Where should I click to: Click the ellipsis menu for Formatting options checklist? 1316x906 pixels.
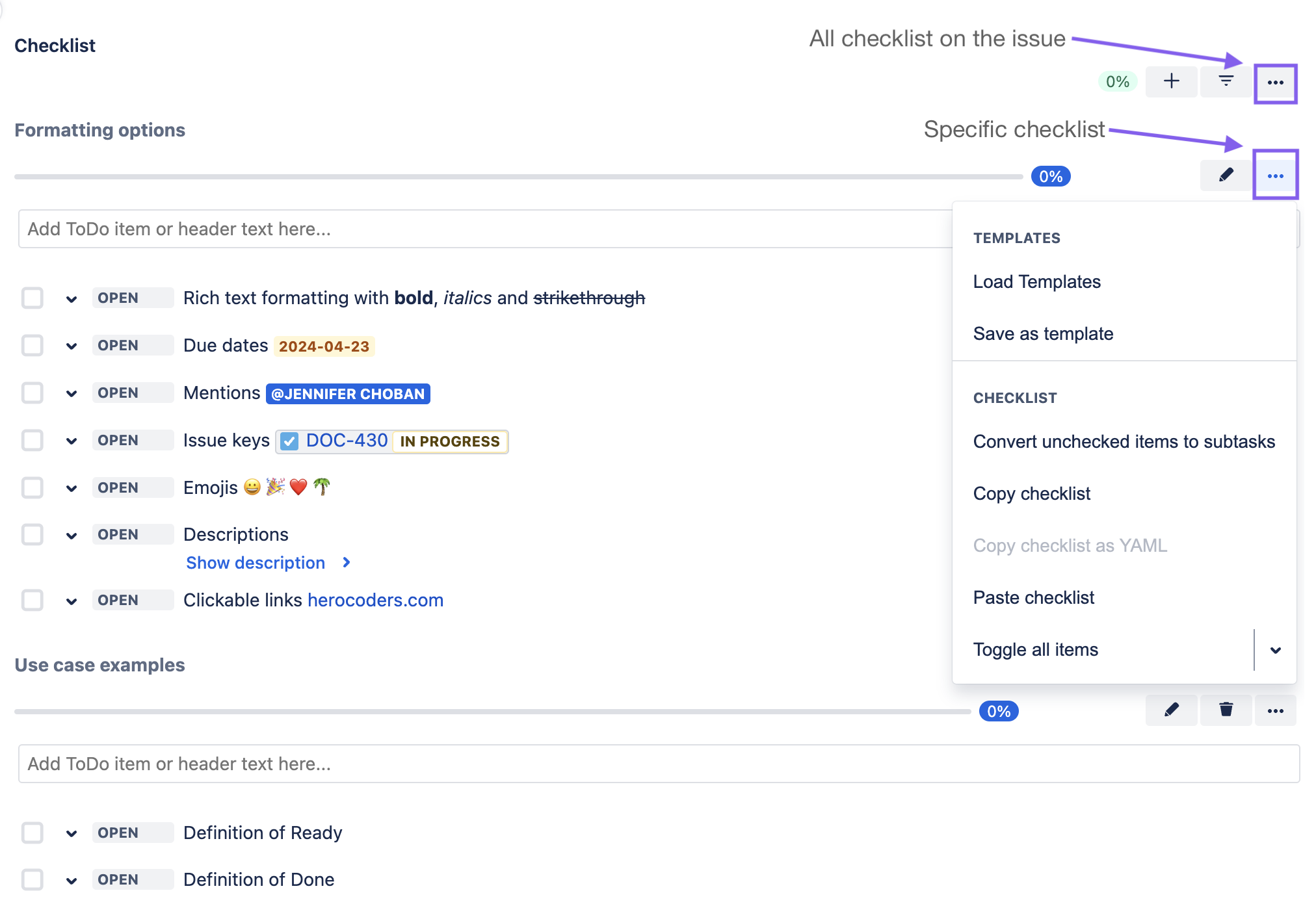pyautogui.click(x=1275, y=176)
